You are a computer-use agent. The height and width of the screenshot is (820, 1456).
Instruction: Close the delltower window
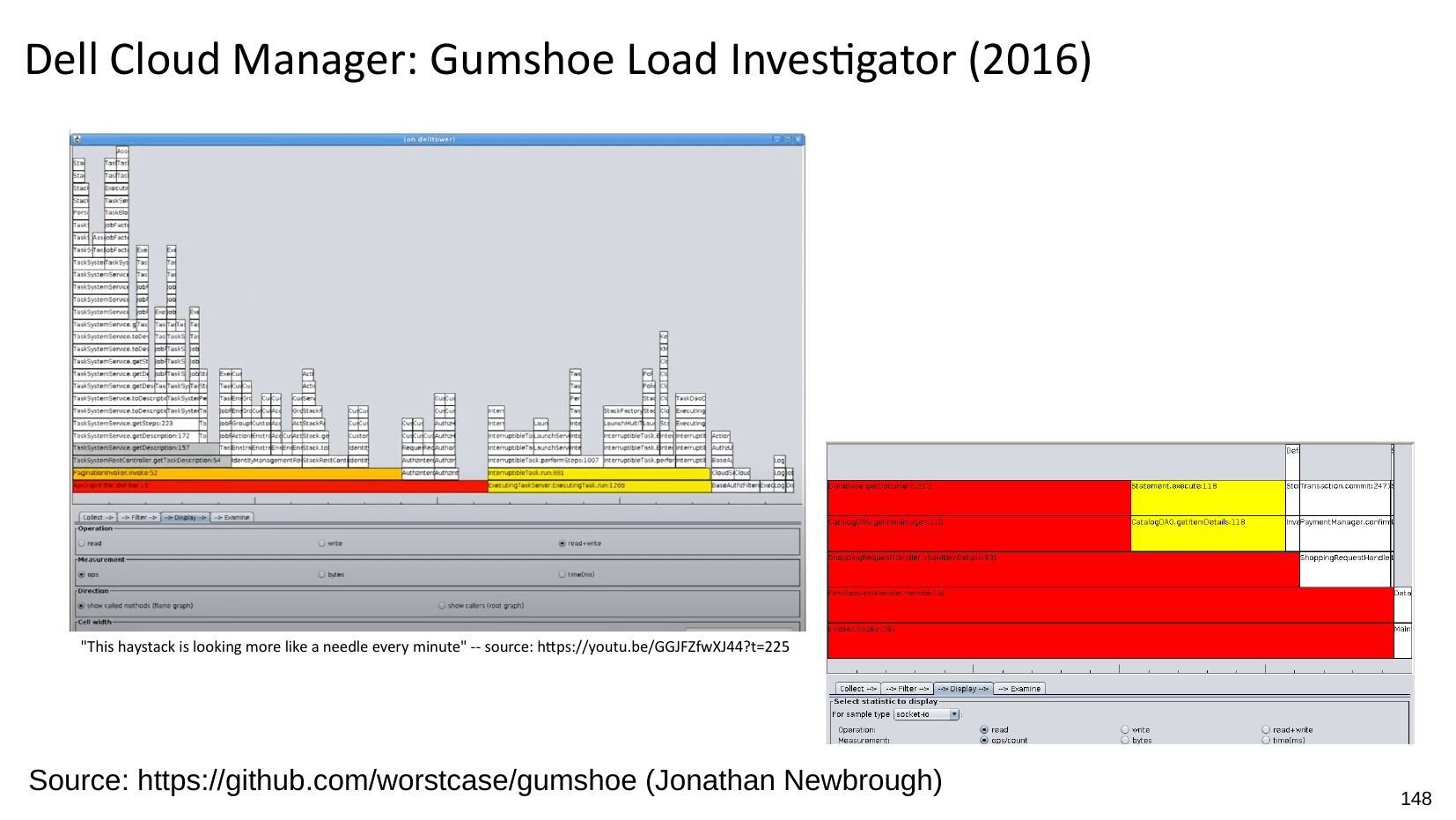click(x=798, y=139)
